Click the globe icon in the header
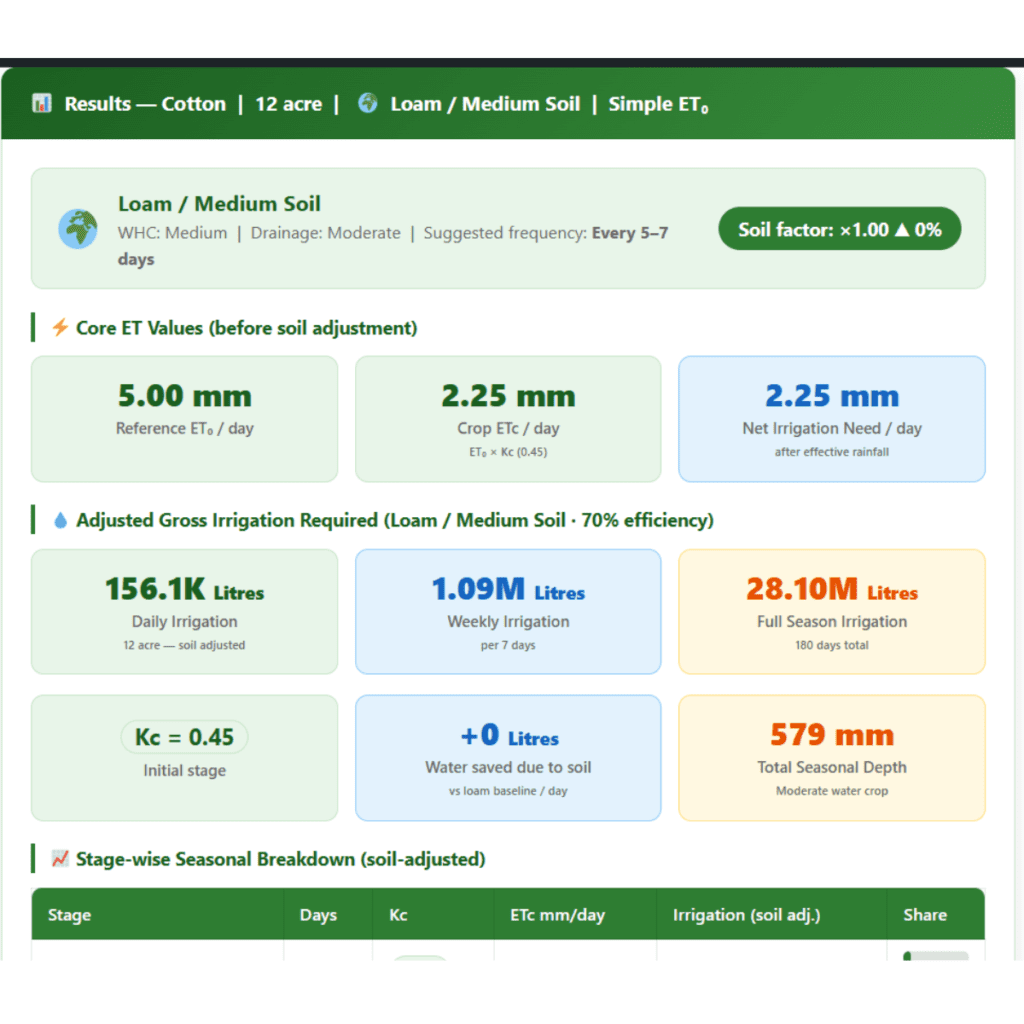Viewport: 1024px width, 1024px height. coord(368,103)
